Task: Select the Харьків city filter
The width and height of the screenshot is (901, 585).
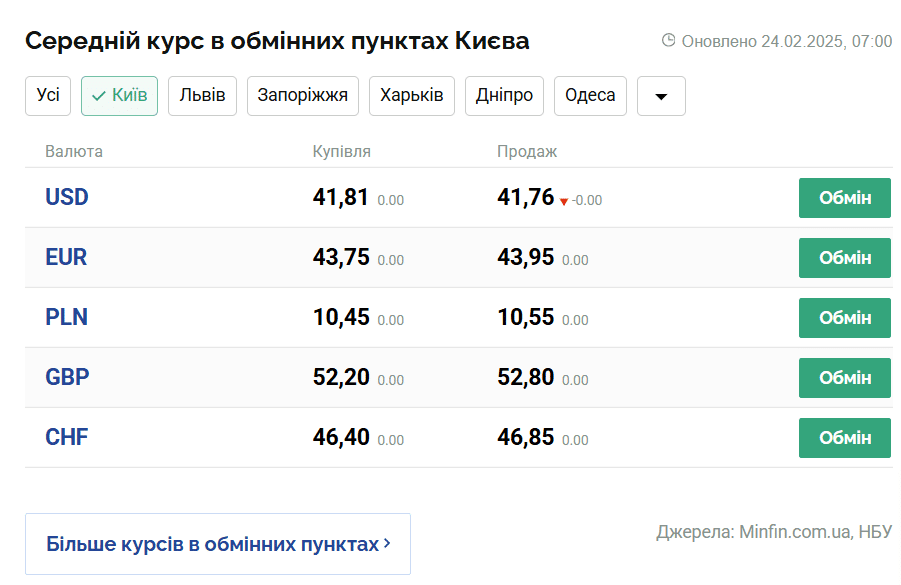Action: [411, 96]
